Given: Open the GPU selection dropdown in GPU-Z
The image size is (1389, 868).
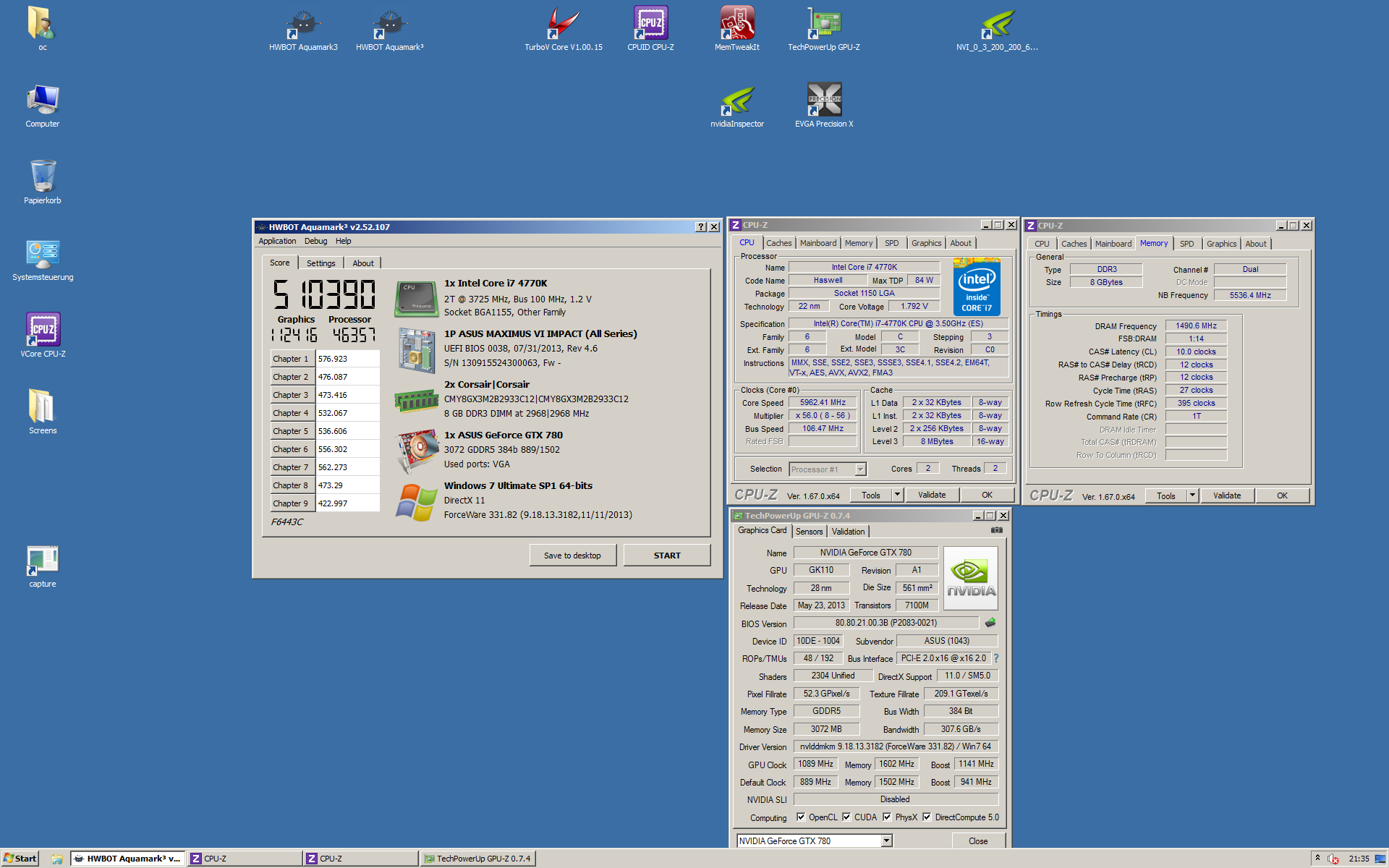Looking at the screenshot, I should [886, 841].
